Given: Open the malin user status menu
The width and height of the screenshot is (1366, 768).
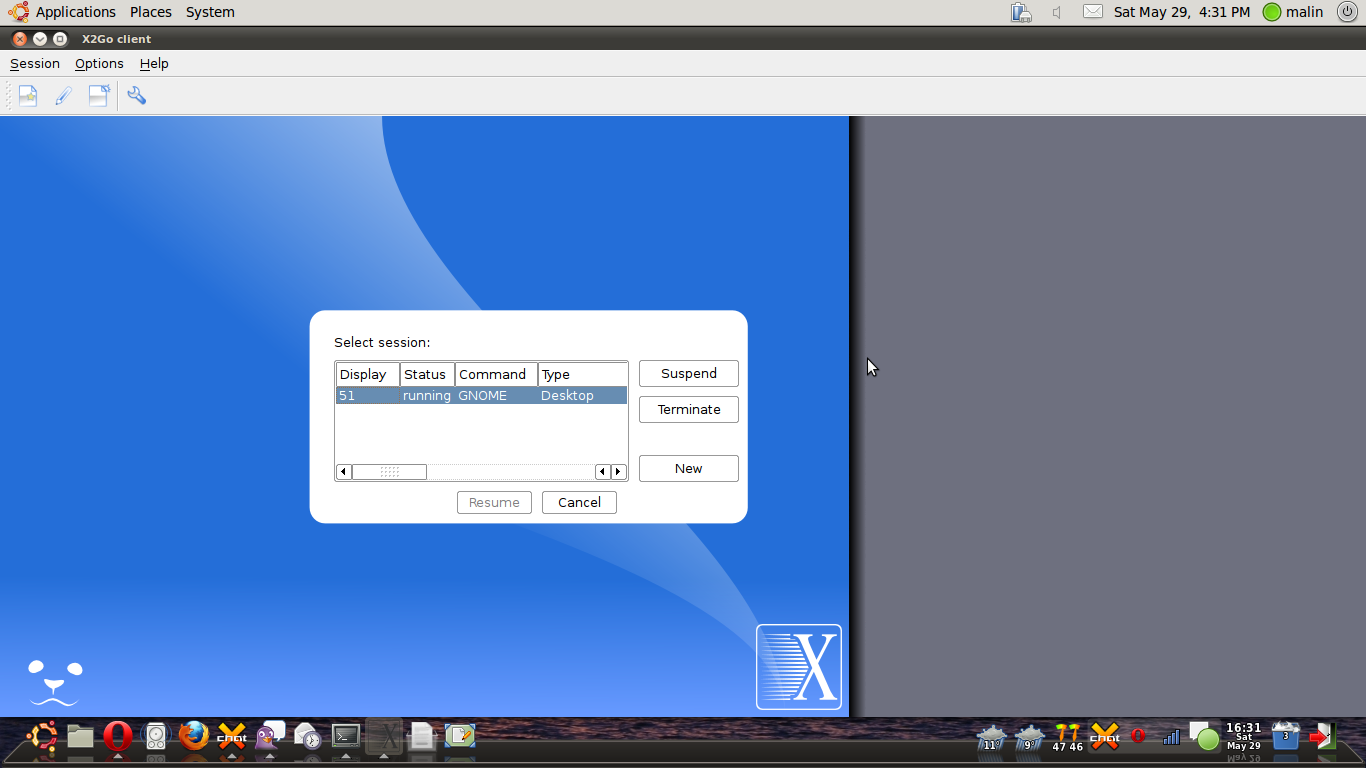Looking at the screenshot, I should coord(1293,12).
